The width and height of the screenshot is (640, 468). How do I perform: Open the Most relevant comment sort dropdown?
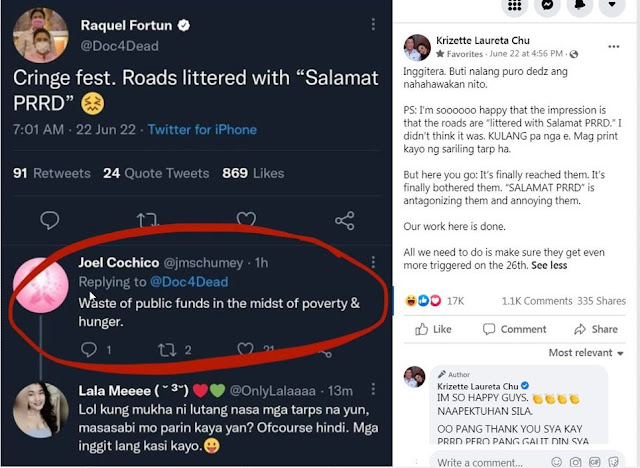coord(586,353)
